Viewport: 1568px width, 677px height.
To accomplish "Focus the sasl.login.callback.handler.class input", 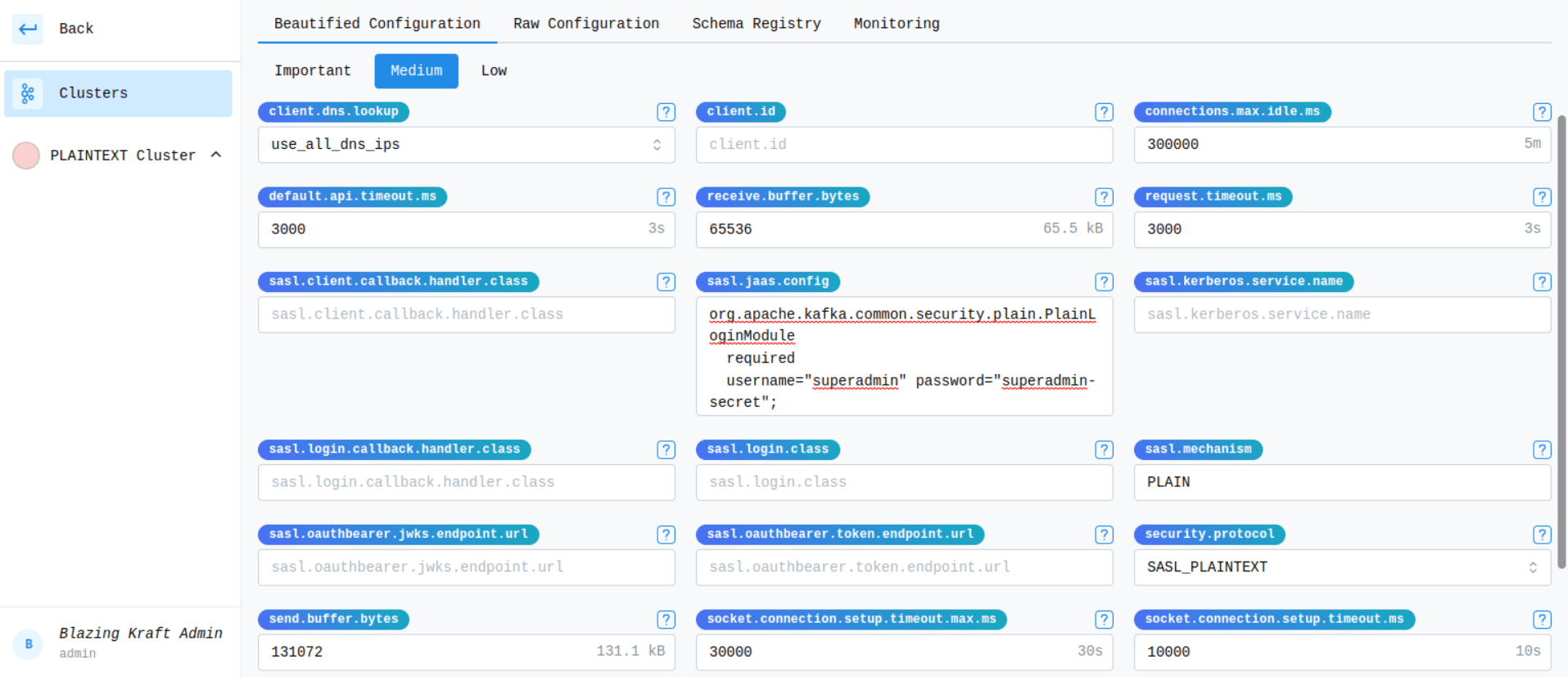I will (466, 483).
